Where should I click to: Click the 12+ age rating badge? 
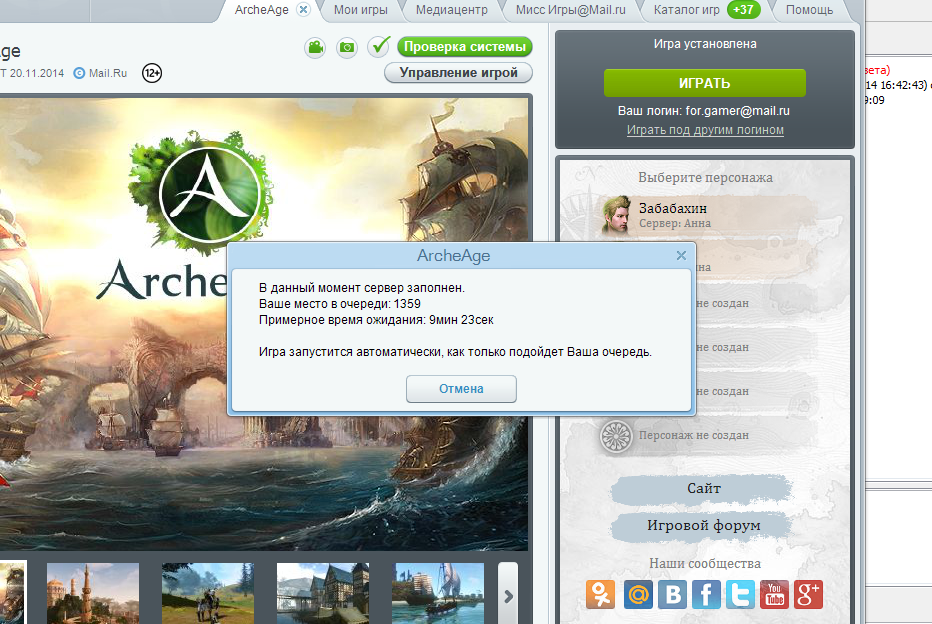[x=152, y=73]
